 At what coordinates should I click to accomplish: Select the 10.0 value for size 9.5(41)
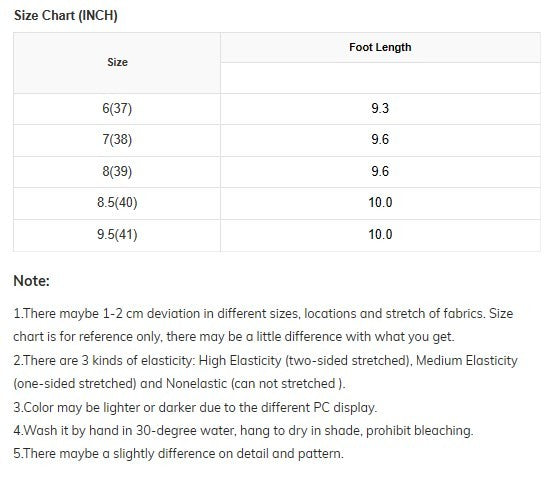pos(380,235)
